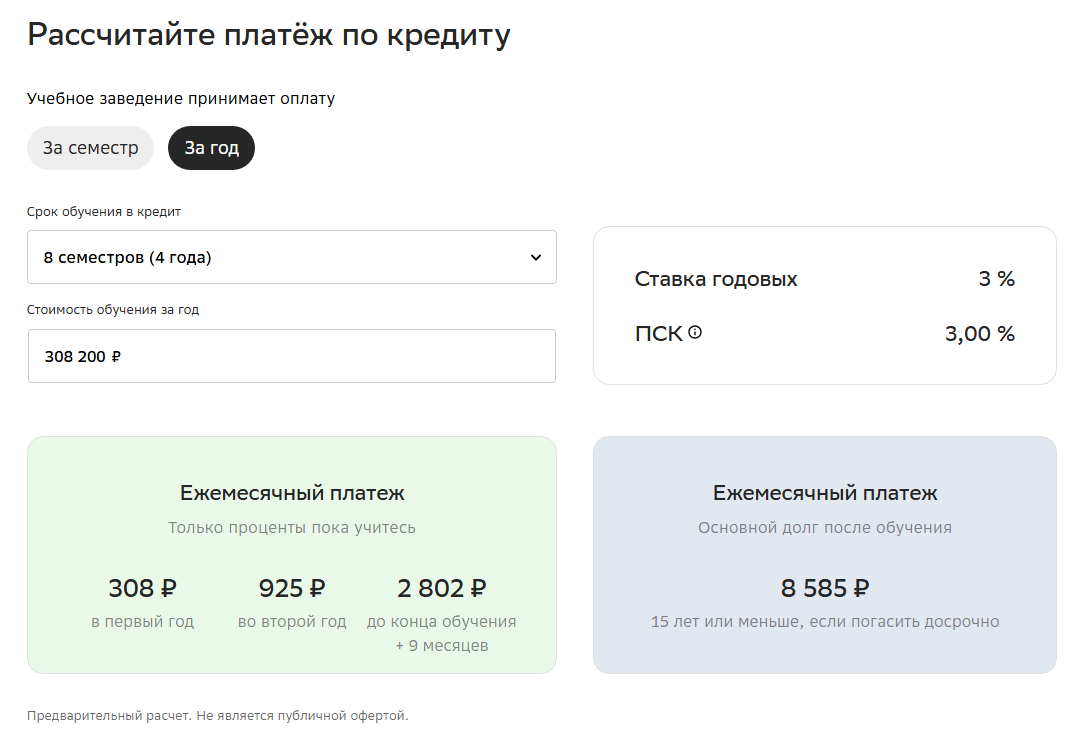
Task: Click the Срок обучения в кредит label
Action: [x=104, y=212]
